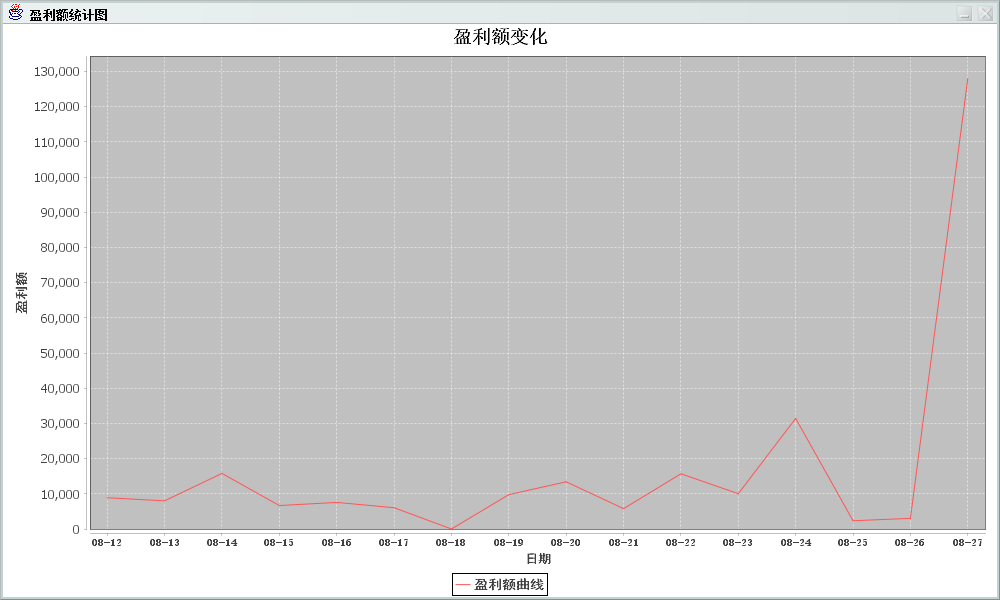Click the x-axis label 日期

538,559
